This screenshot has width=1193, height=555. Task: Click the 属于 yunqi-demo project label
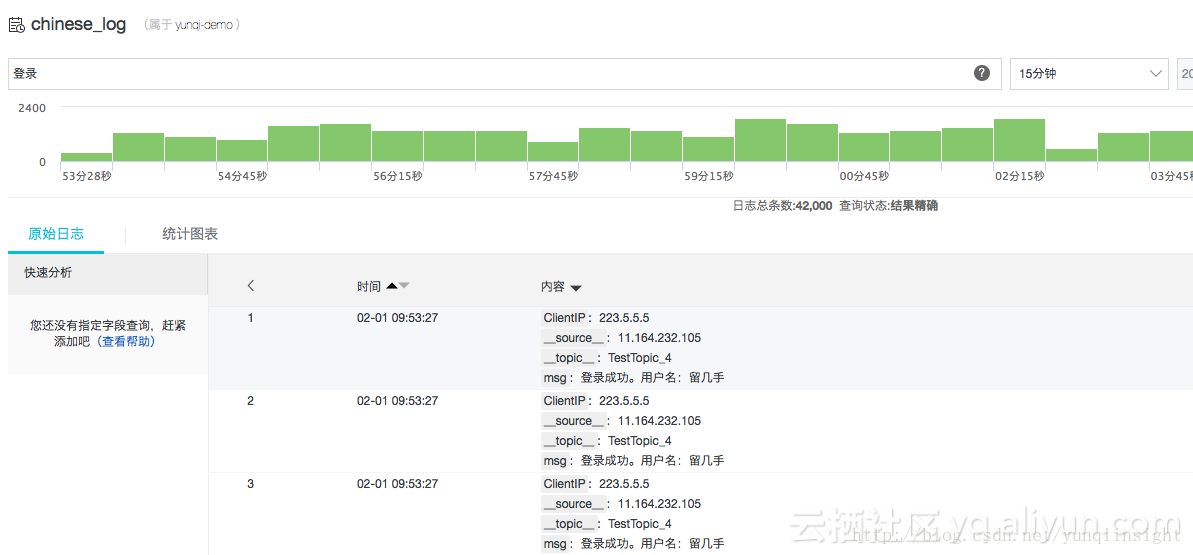(x=192, y=25)
